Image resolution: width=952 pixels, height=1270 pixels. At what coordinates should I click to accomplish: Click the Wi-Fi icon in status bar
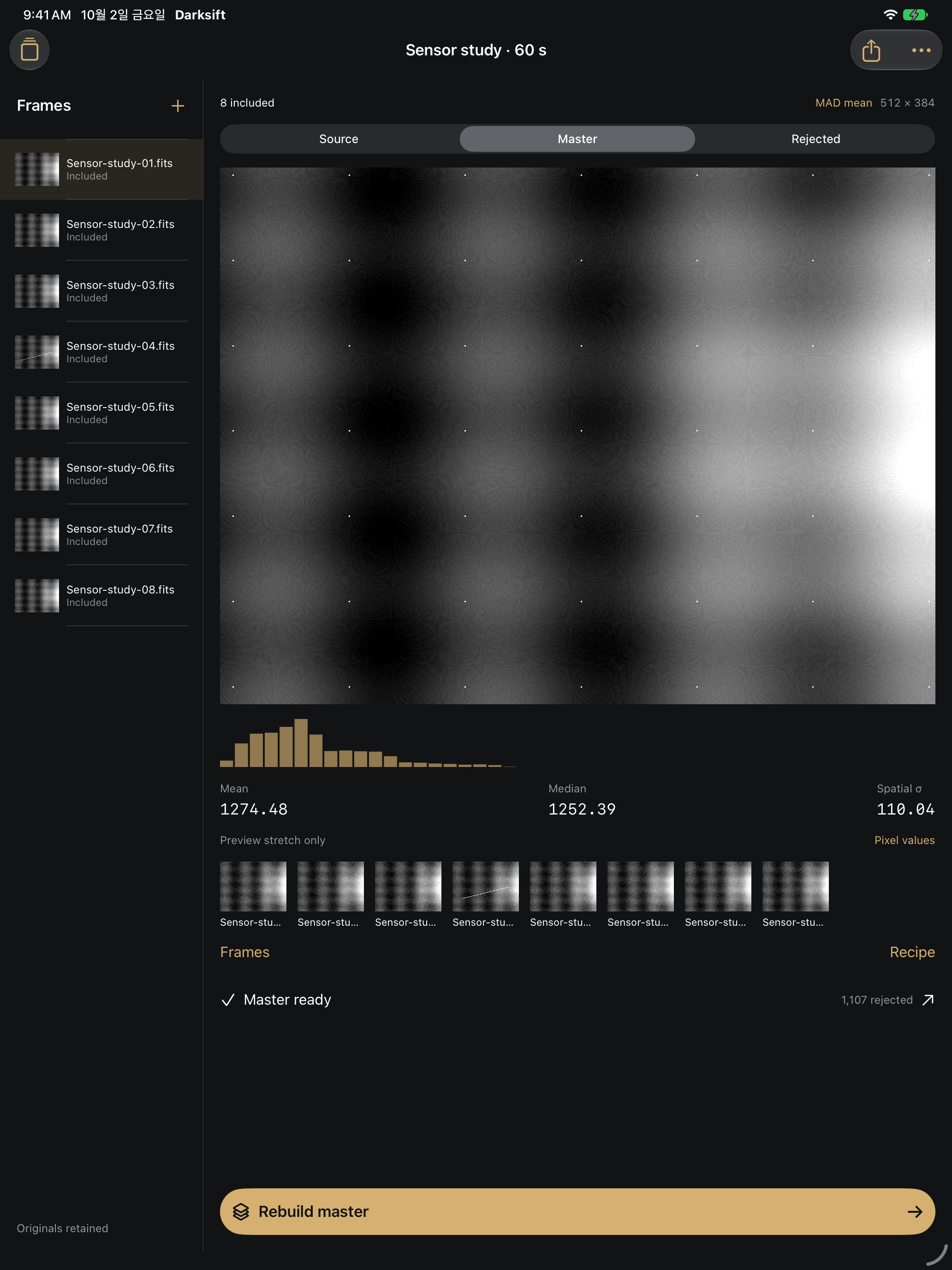(890, 15)
